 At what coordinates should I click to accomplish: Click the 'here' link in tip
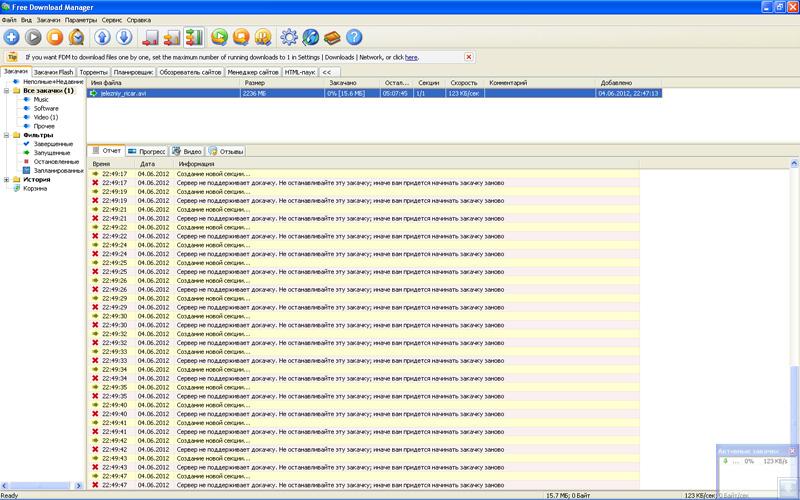pyautogui.click(x=411, y=57)
